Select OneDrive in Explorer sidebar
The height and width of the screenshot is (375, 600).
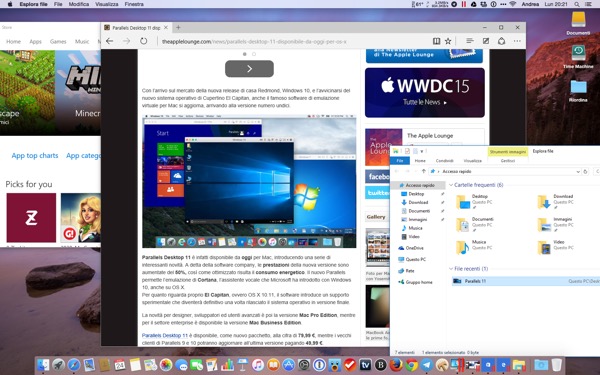click(411, 248)
